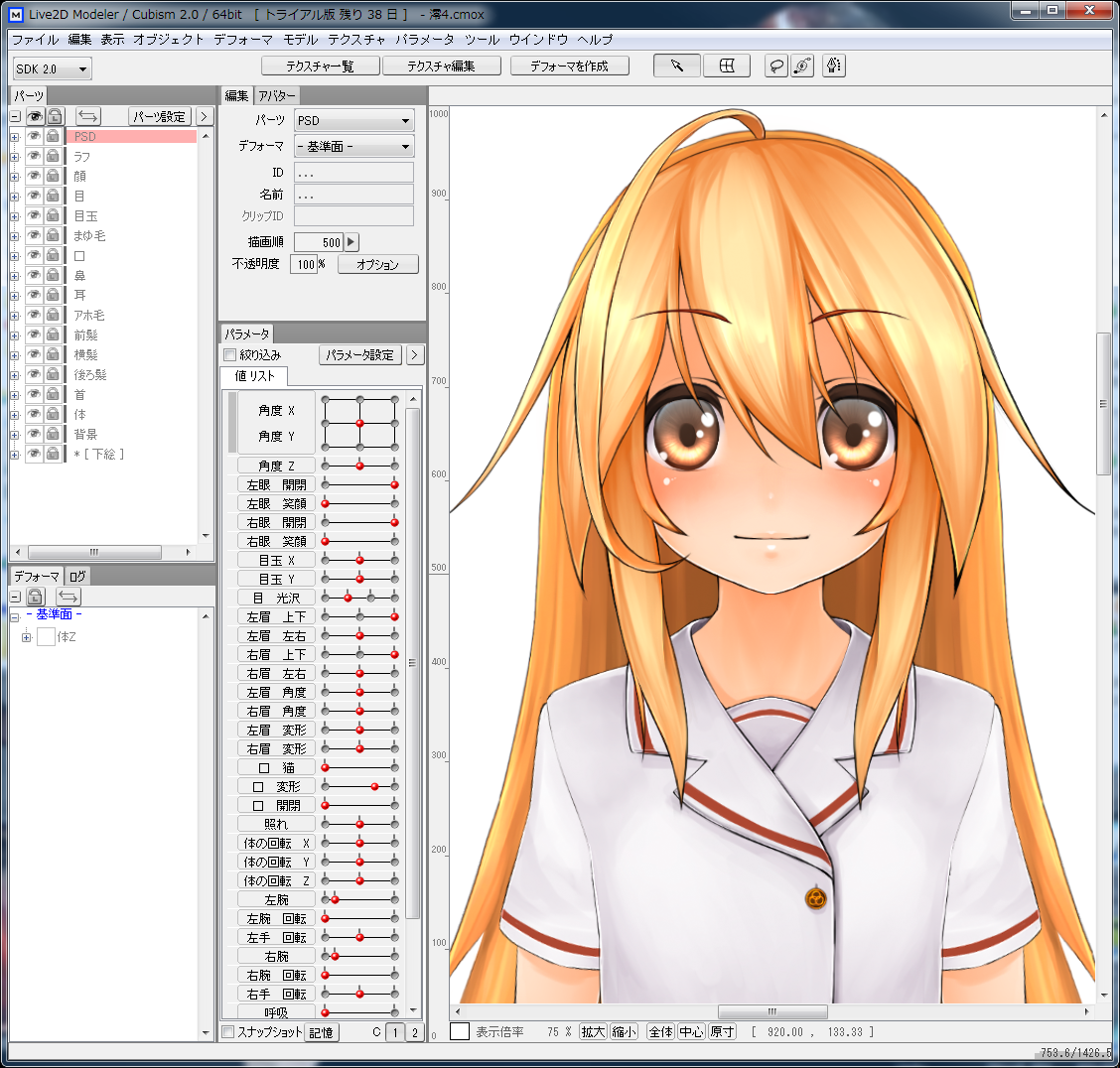Open the オブジェクト menu
The height and width of the screenshot is (1068, 1120).
tap(169, 40)
